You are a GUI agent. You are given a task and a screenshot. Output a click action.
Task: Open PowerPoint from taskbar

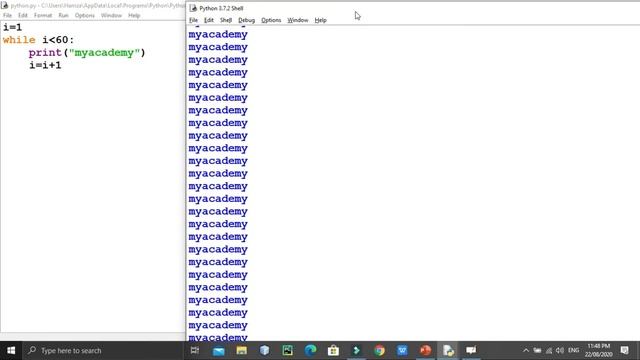coord(425,350)
